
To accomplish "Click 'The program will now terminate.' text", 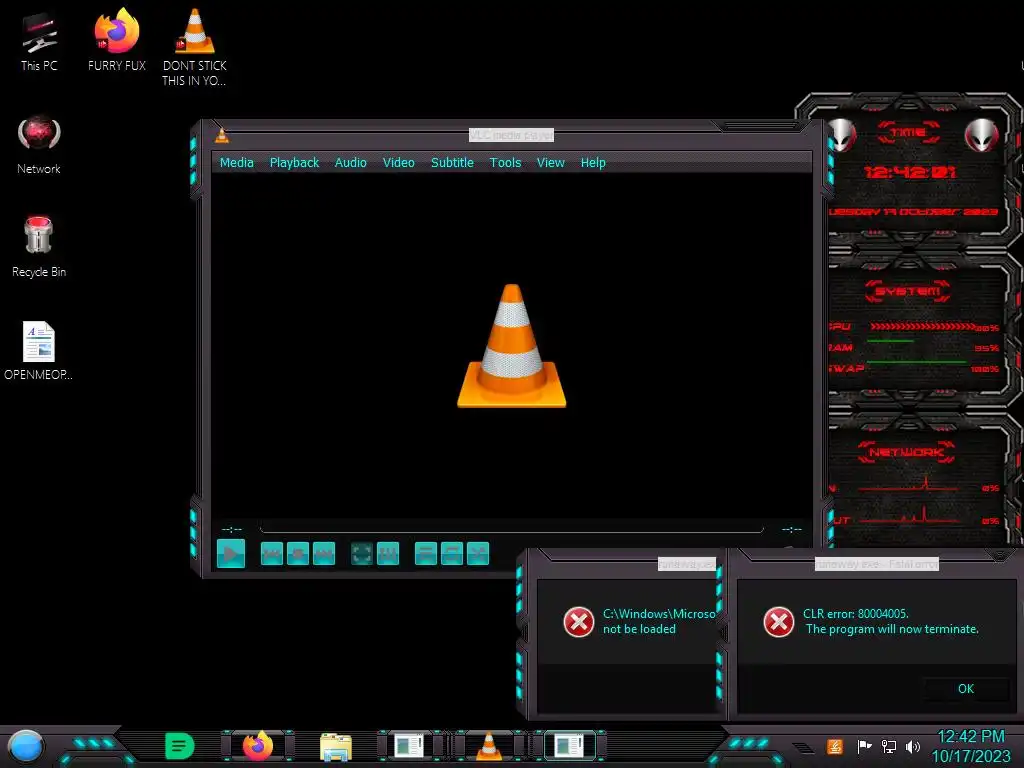I will coord(892,629).
